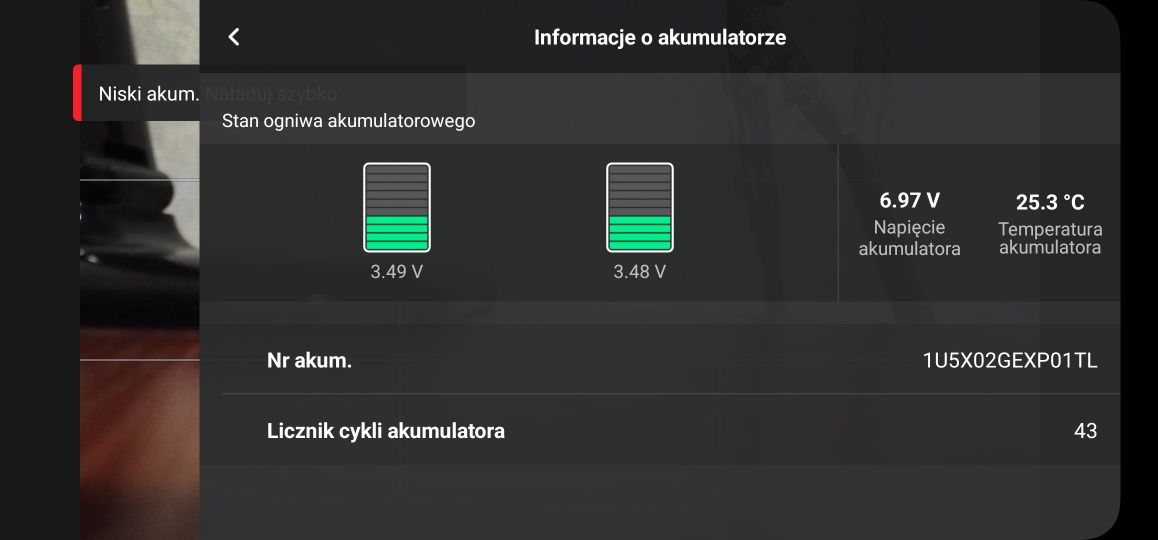
Task: Select the 3.48 V cell voltage label
Action: tap(640, 272)
